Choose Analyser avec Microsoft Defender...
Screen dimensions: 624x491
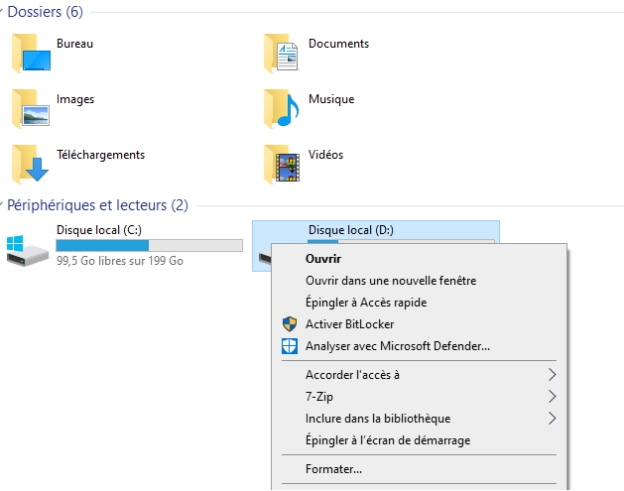pyautogui.click(x=419, y=346)
